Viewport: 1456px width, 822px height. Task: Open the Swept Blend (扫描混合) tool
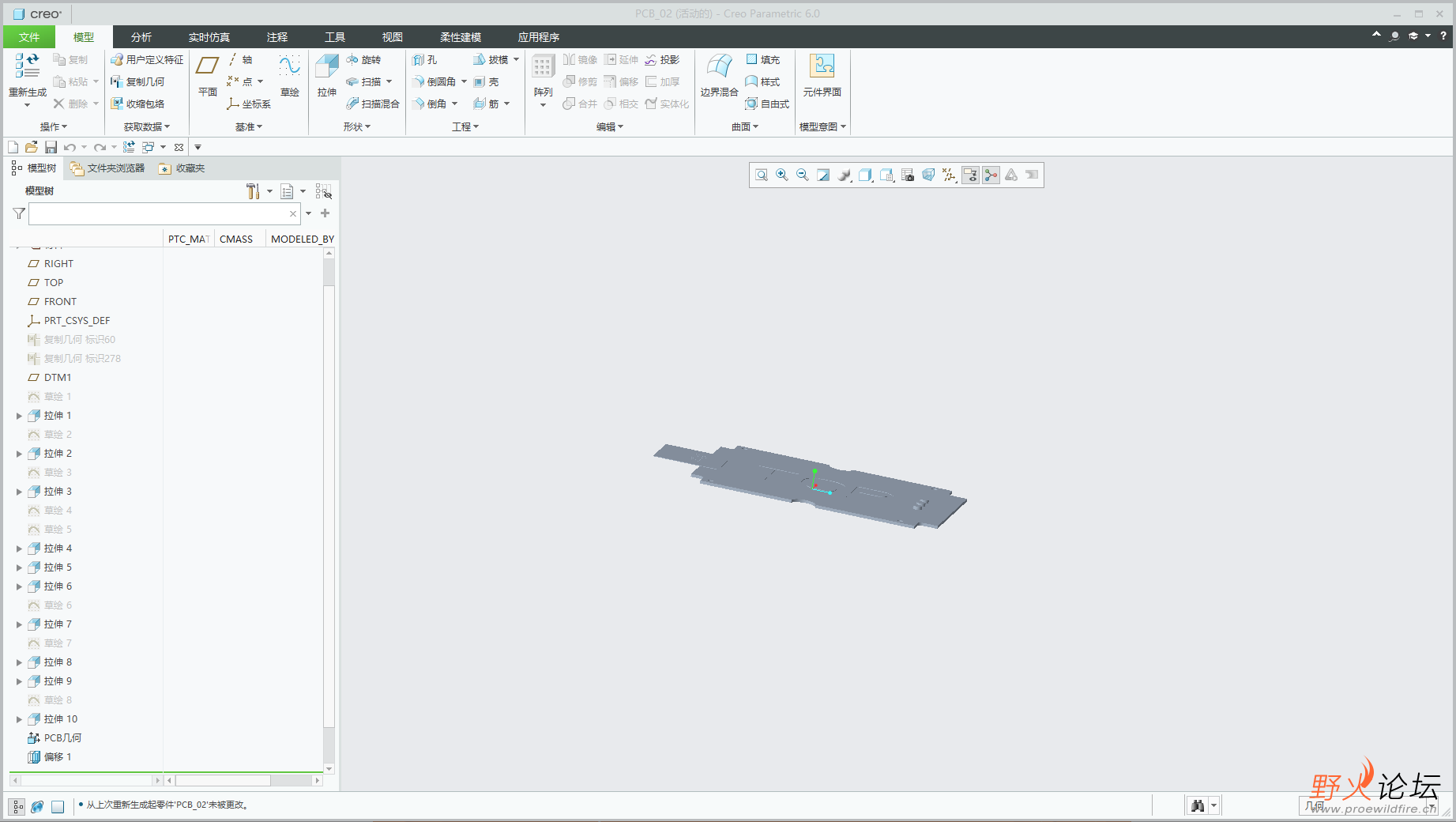point(372,104)
